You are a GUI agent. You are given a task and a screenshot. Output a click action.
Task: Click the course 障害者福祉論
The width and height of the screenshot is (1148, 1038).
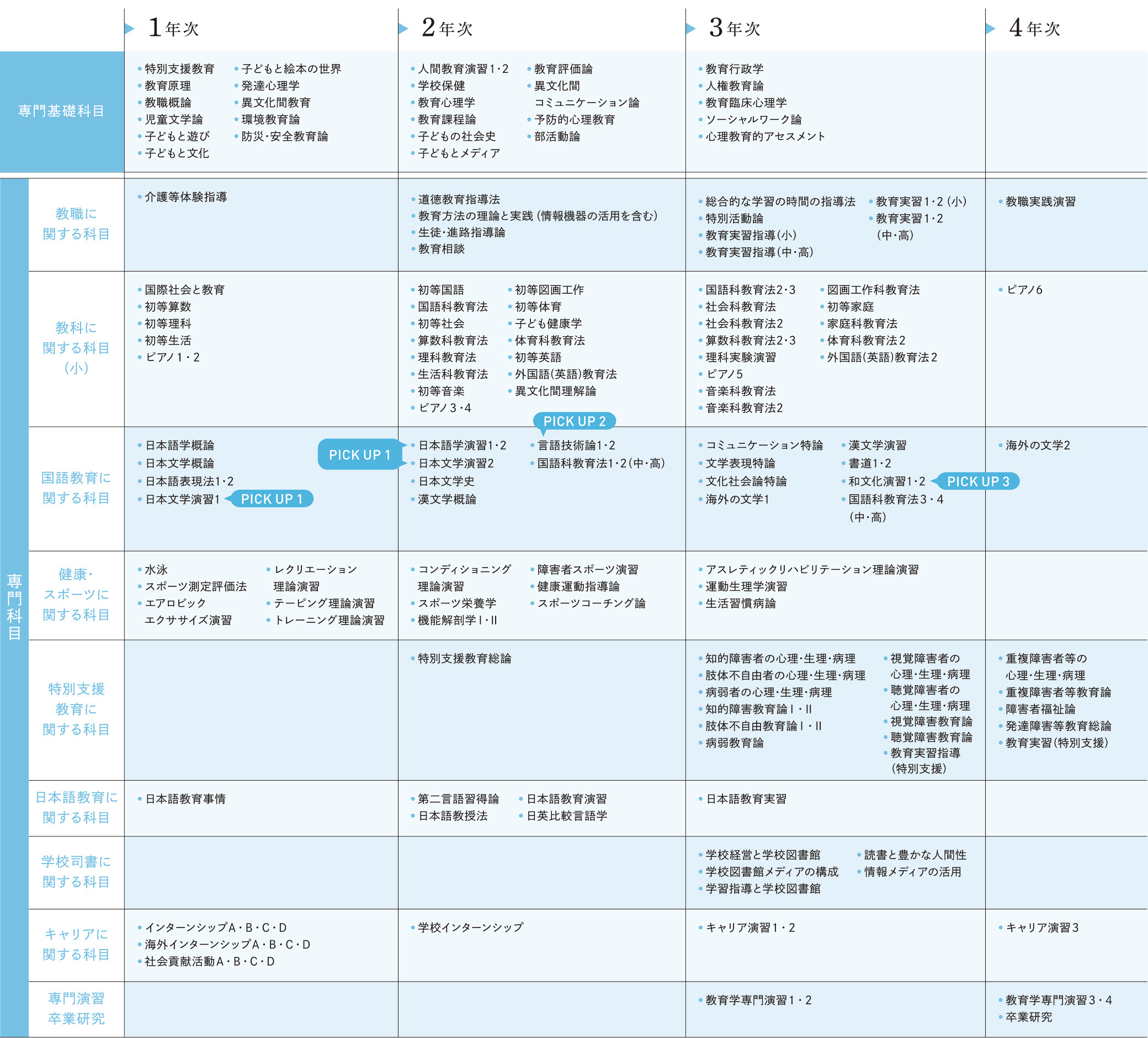(1040, 709)
